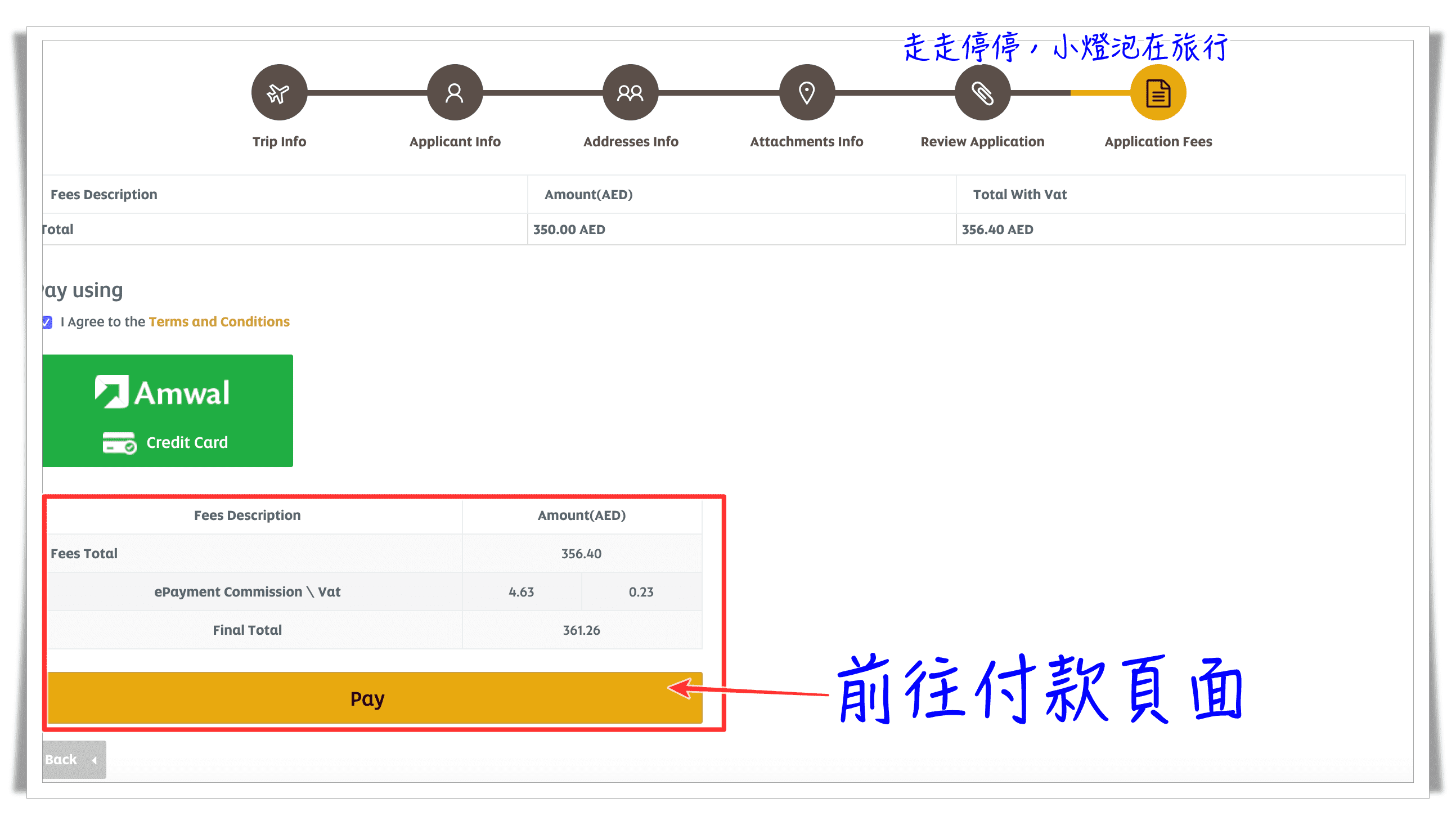
Task: Click the Pay button to proceed
Action: tap(367, 698)
